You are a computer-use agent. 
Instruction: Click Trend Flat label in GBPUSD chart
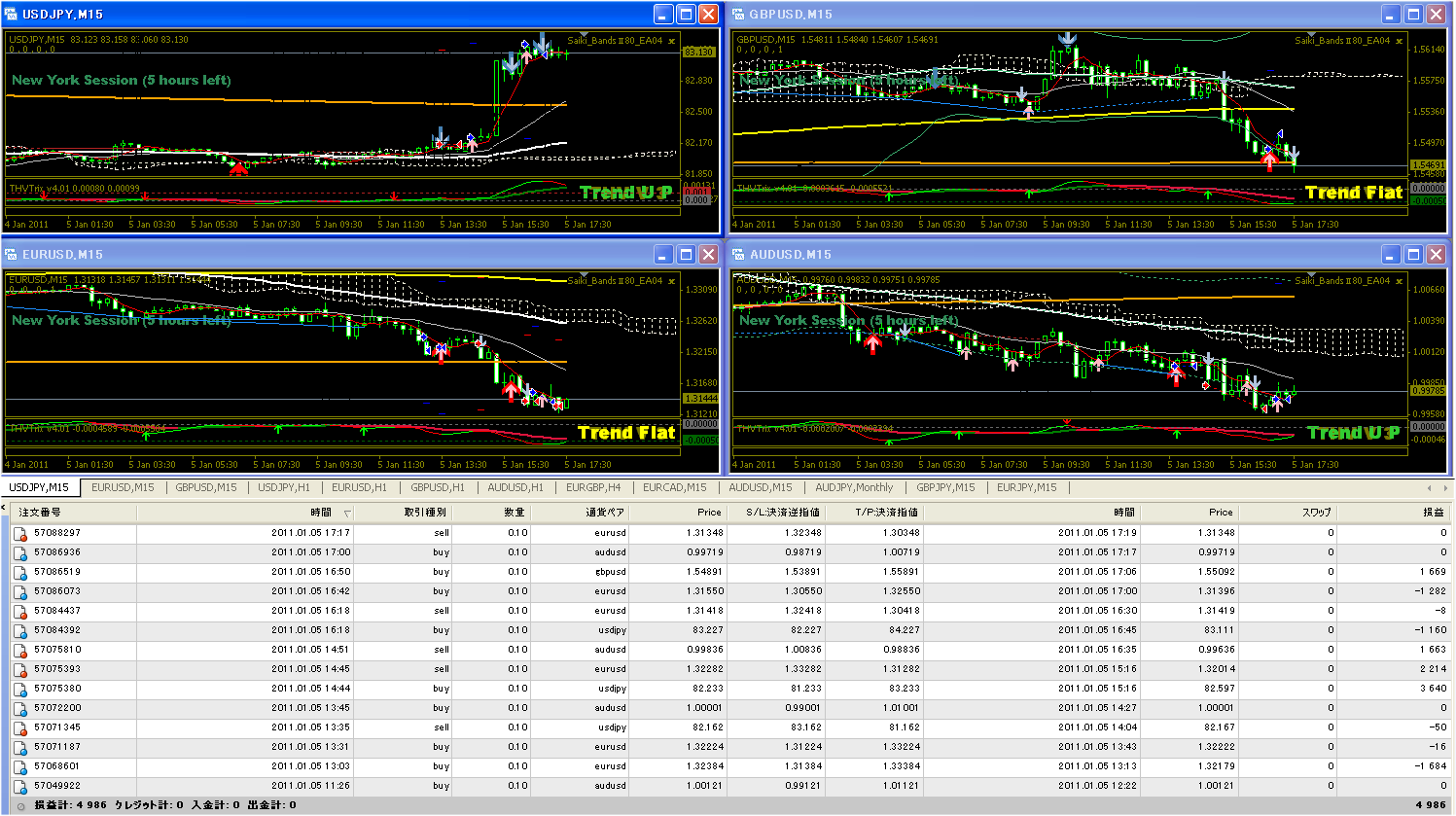1354,193
